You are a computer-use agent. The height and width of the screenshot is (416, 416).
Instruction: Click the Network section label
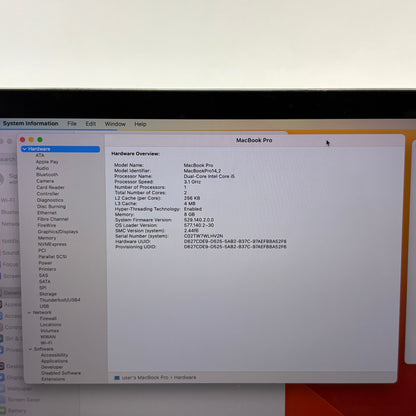(x=42, y=313)
